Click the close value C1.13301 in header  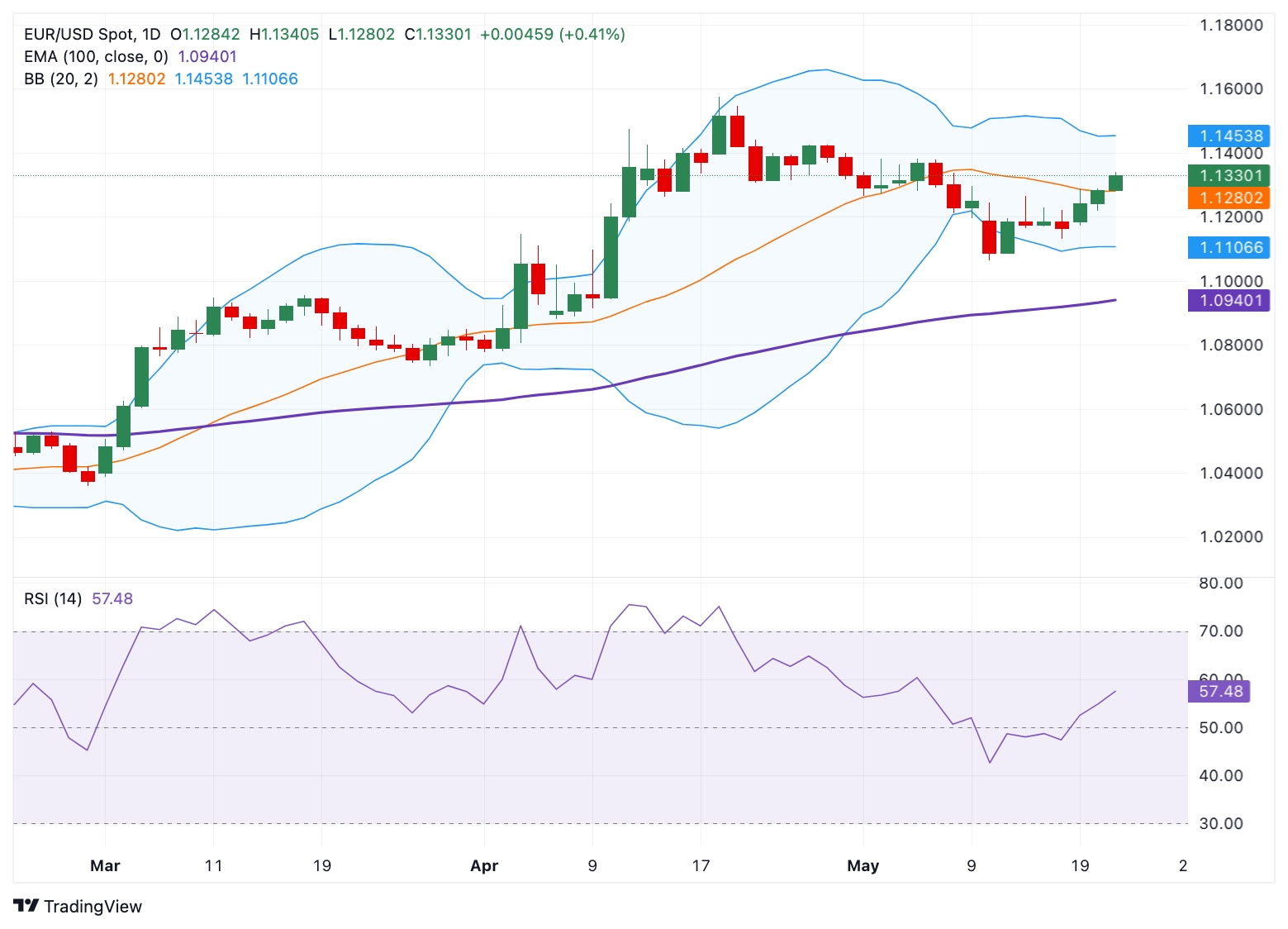coord(438,35)
